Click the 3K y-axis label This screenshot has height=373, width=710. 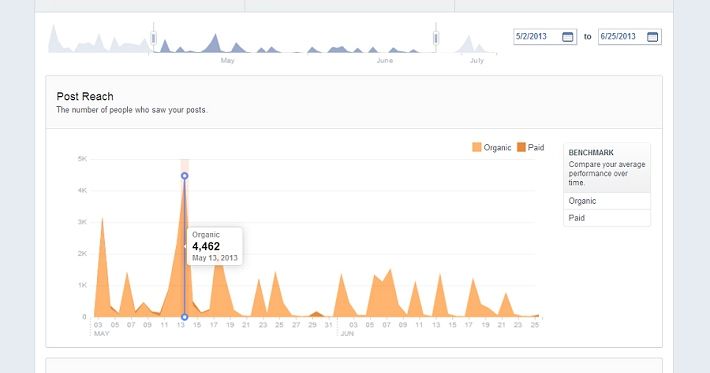[x=82, y=222]
